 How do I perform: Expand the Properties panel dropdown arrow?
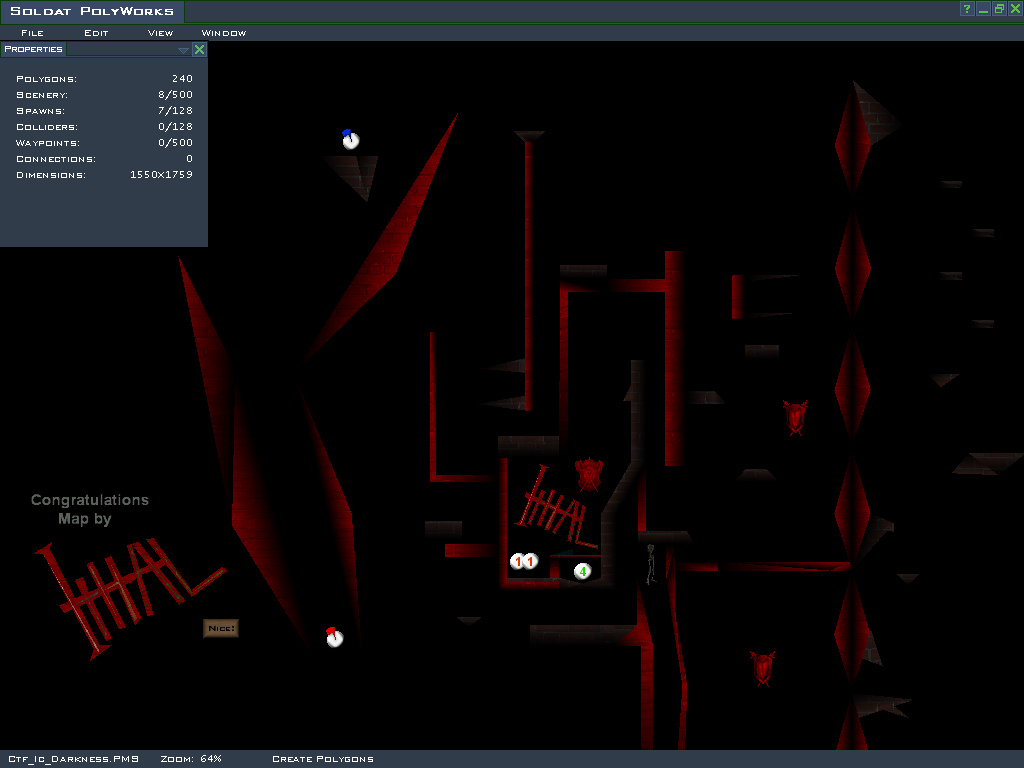(183, 49)
